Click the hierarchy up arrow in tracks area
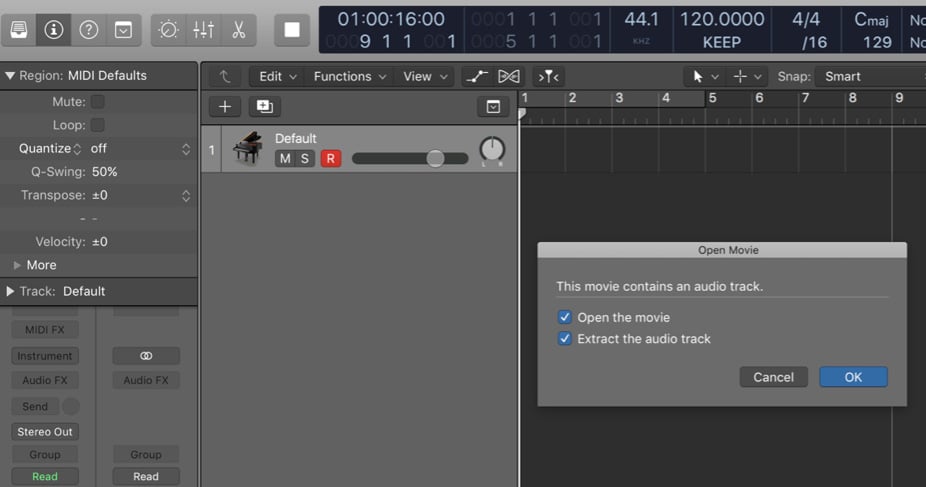The width and height of the screenshot is (926, 487). pyautogui.click(x=224, y=77)
